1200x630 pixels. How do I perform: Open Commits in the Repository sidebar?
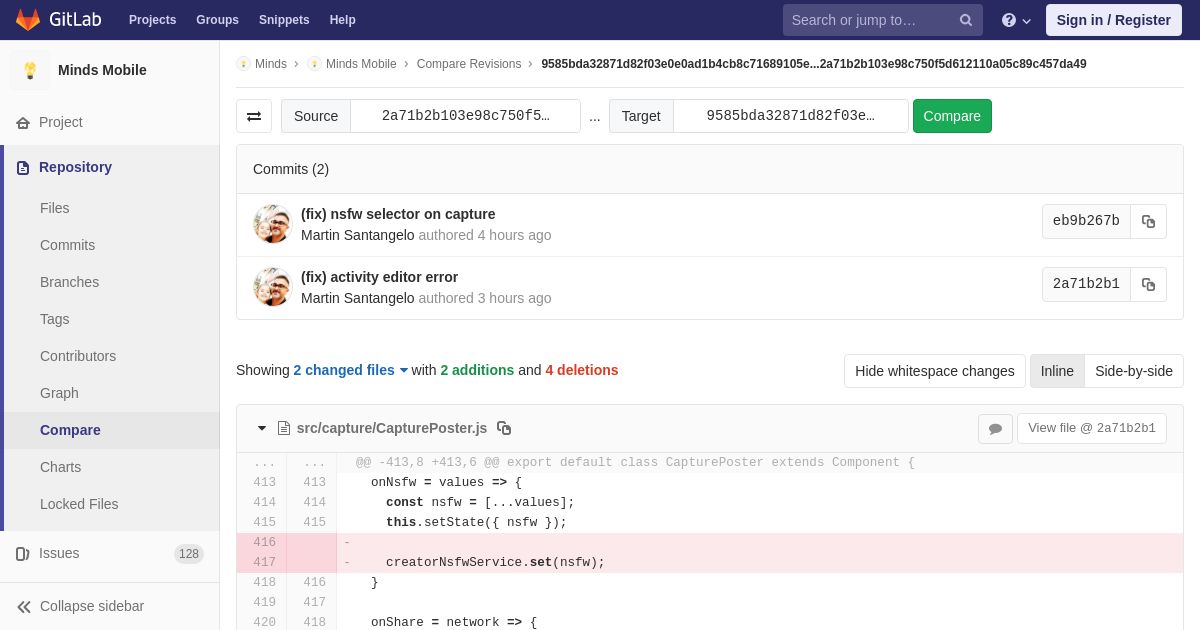coord(67,245)
